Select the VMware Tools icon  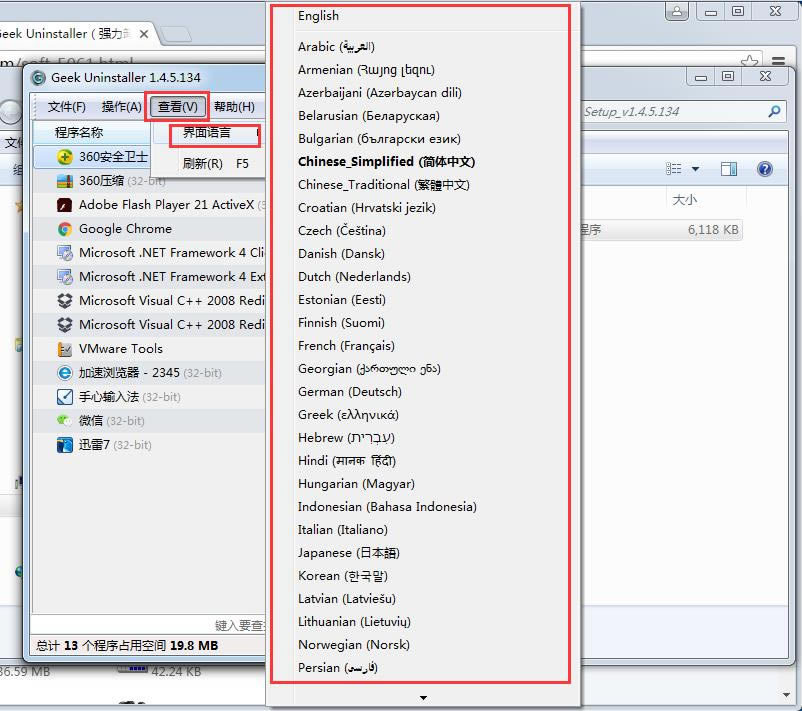point(64,349)
